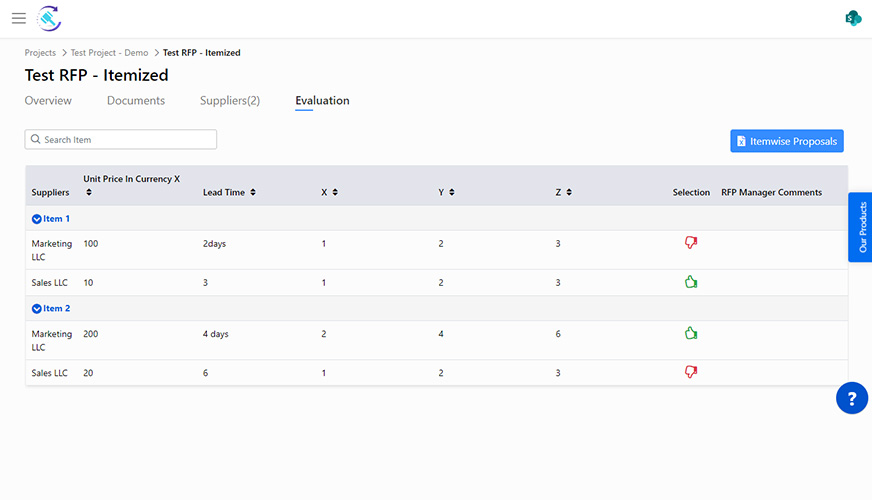
Task: Open the SharePoint icon at top right
Action: [x=853, y=18]
